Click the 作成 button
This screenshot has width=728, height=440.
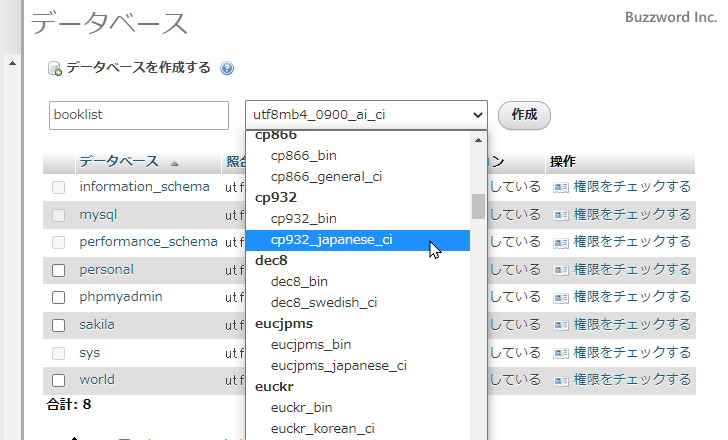524,115
